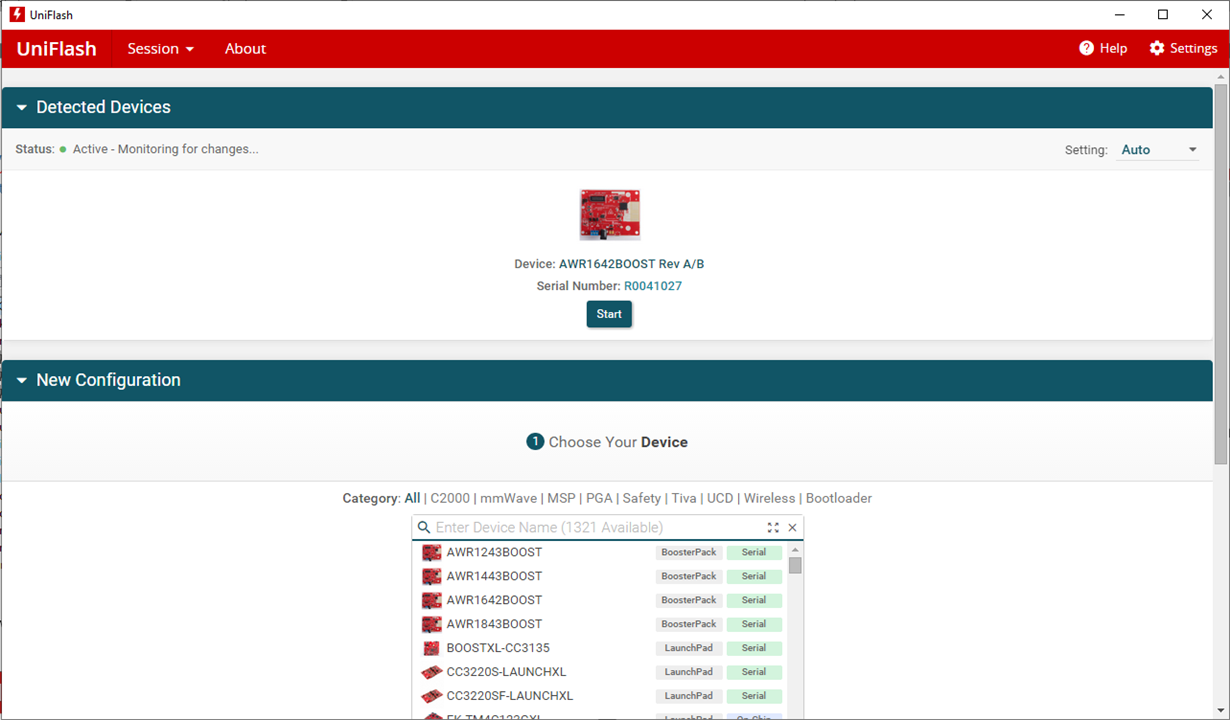
Task: Filter devices by Tiva category
Action: pos(684,498)
